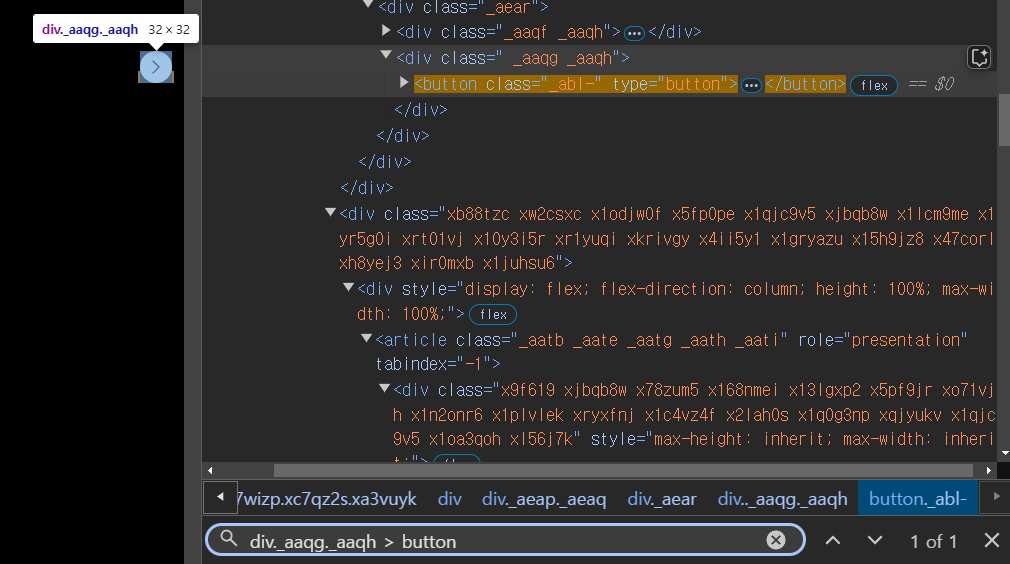Collapse the article _aatb node
The height and width of the screenshot is (564, 1010).
(x=367, y=338)
